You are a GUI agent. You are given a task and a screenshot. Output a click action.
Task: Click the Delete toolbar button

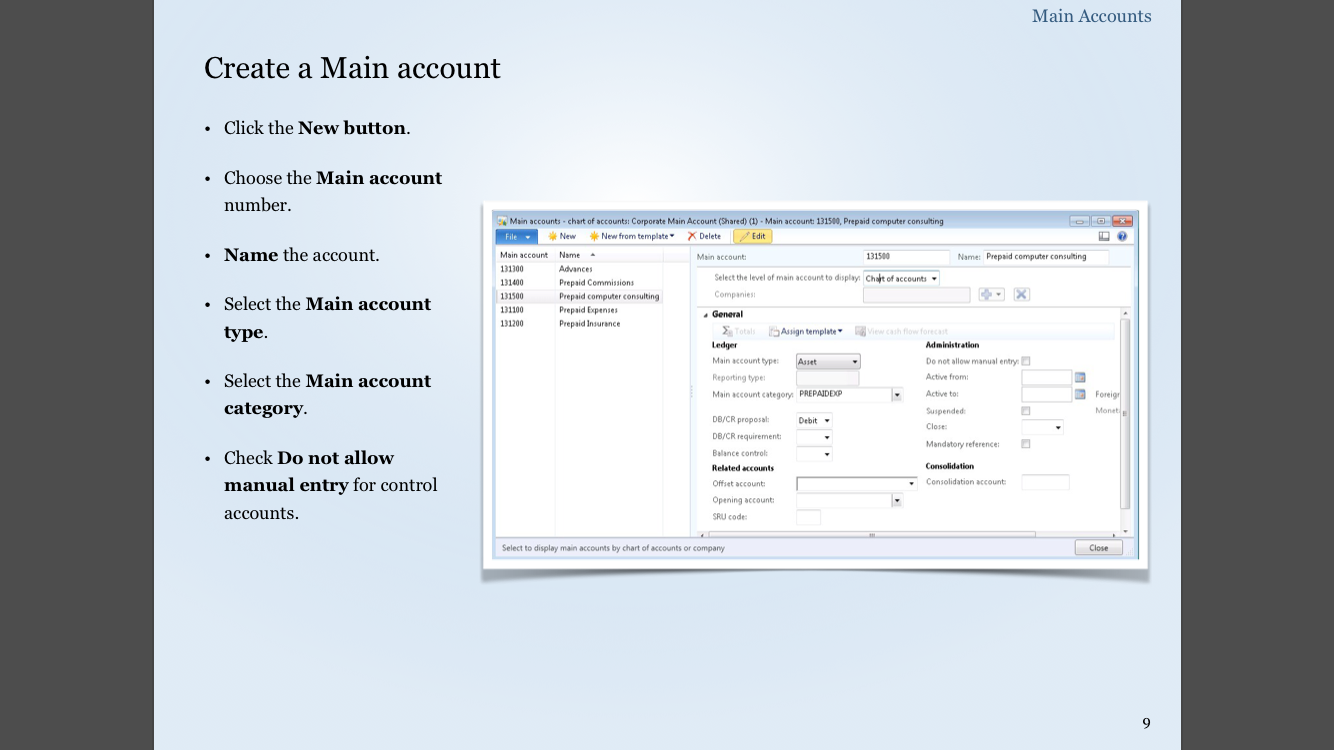tap(704, 236)
